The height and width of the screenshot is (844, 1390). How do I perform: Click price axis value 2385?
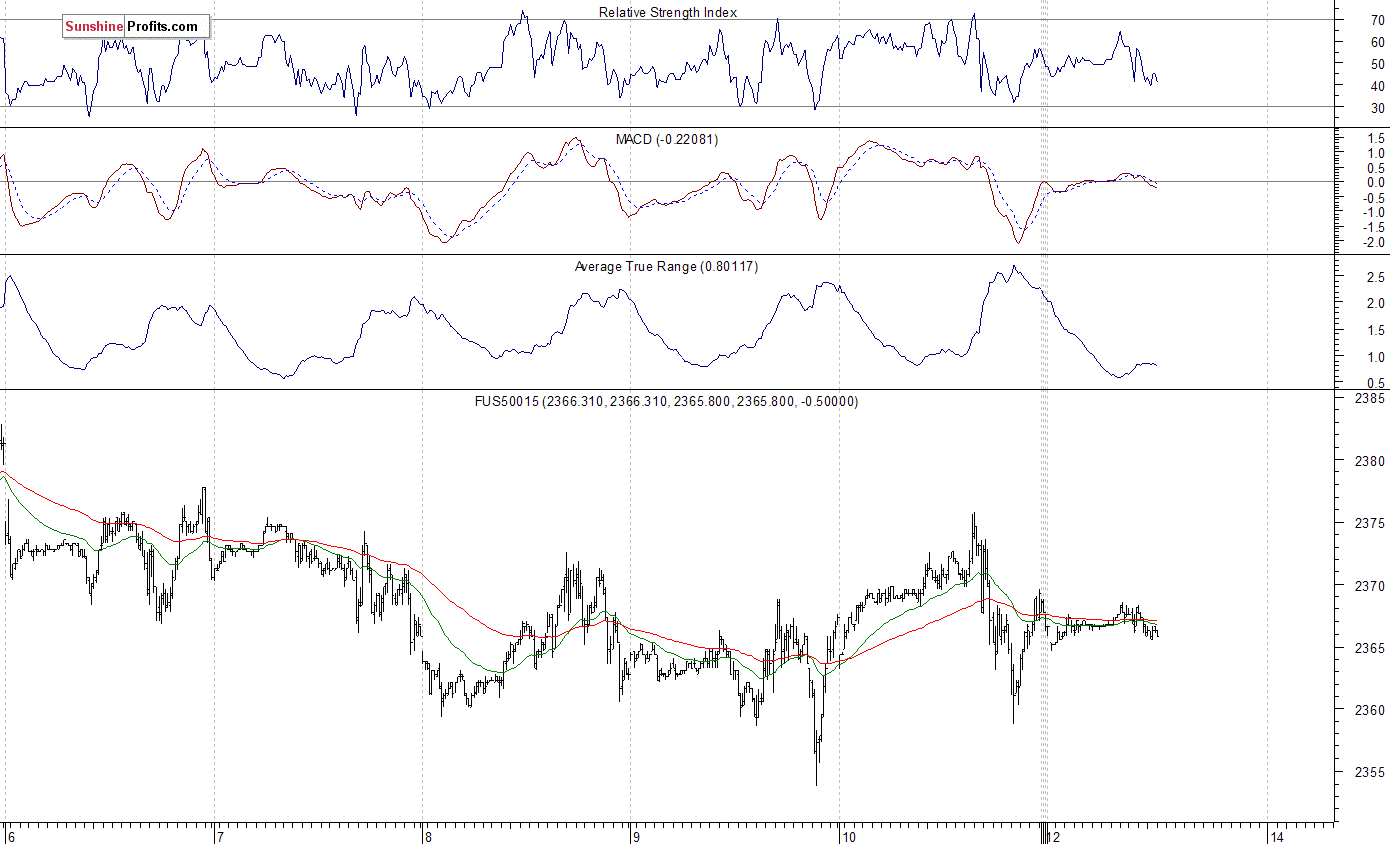click(1371, 399)
